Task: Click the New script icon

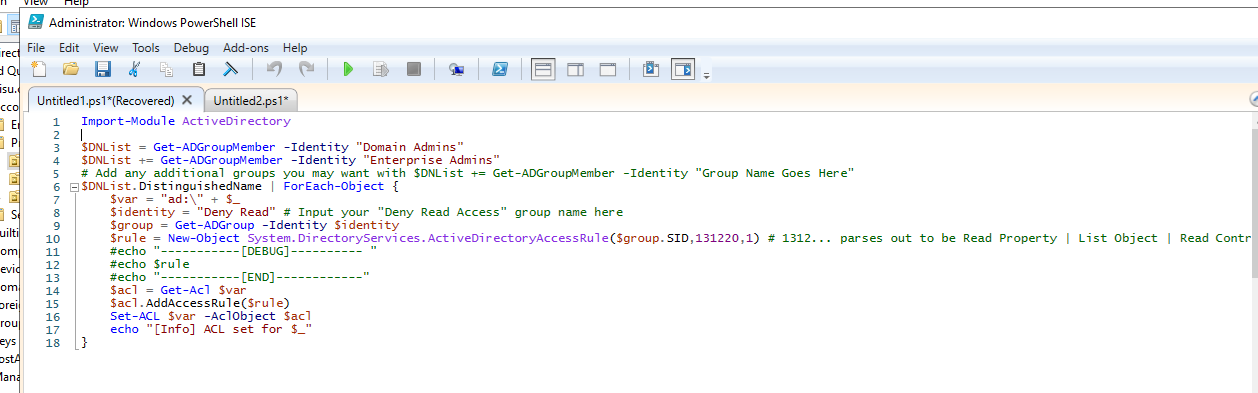Action: coord(39,69)
